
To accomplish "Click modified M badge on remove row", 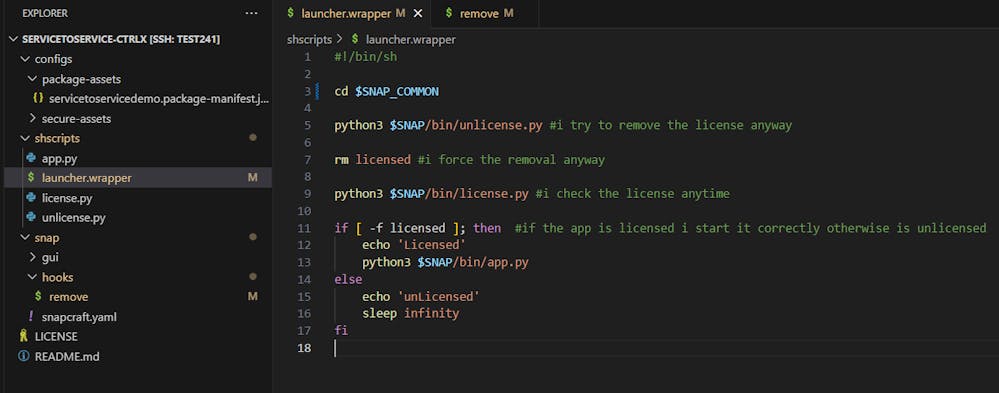I will [x=252, y=297].
